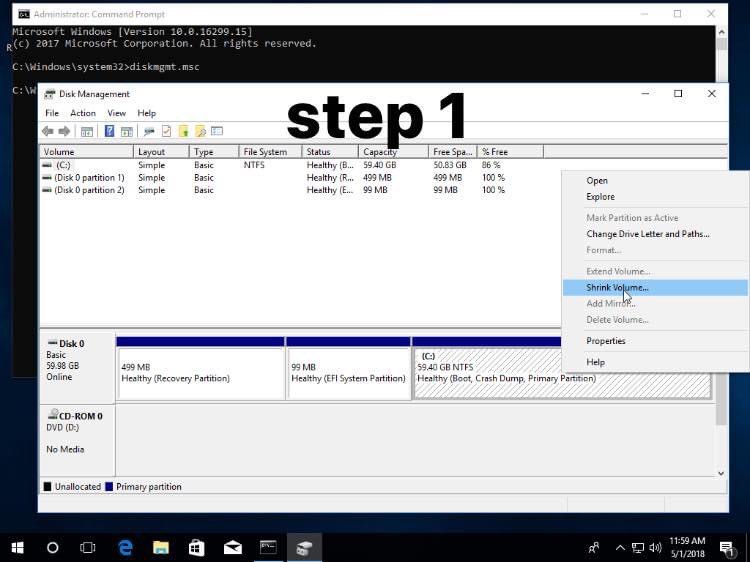This screenshot has width=750, height=562.
Task: Click the network icon in system tray
Action: 638,548
